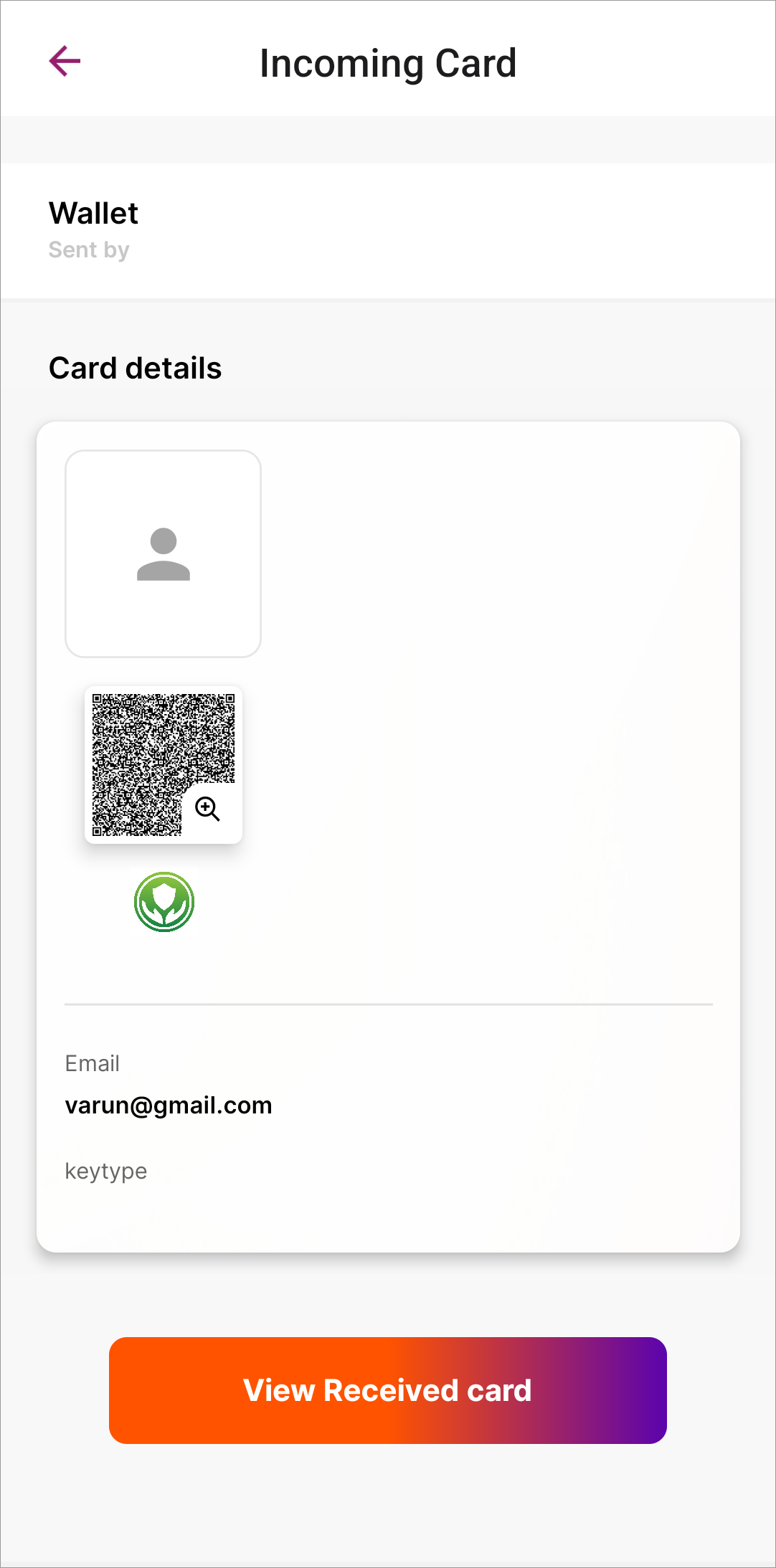Tap the Incoming Card page title
The image size is (776, 1568).
[388, 63]
